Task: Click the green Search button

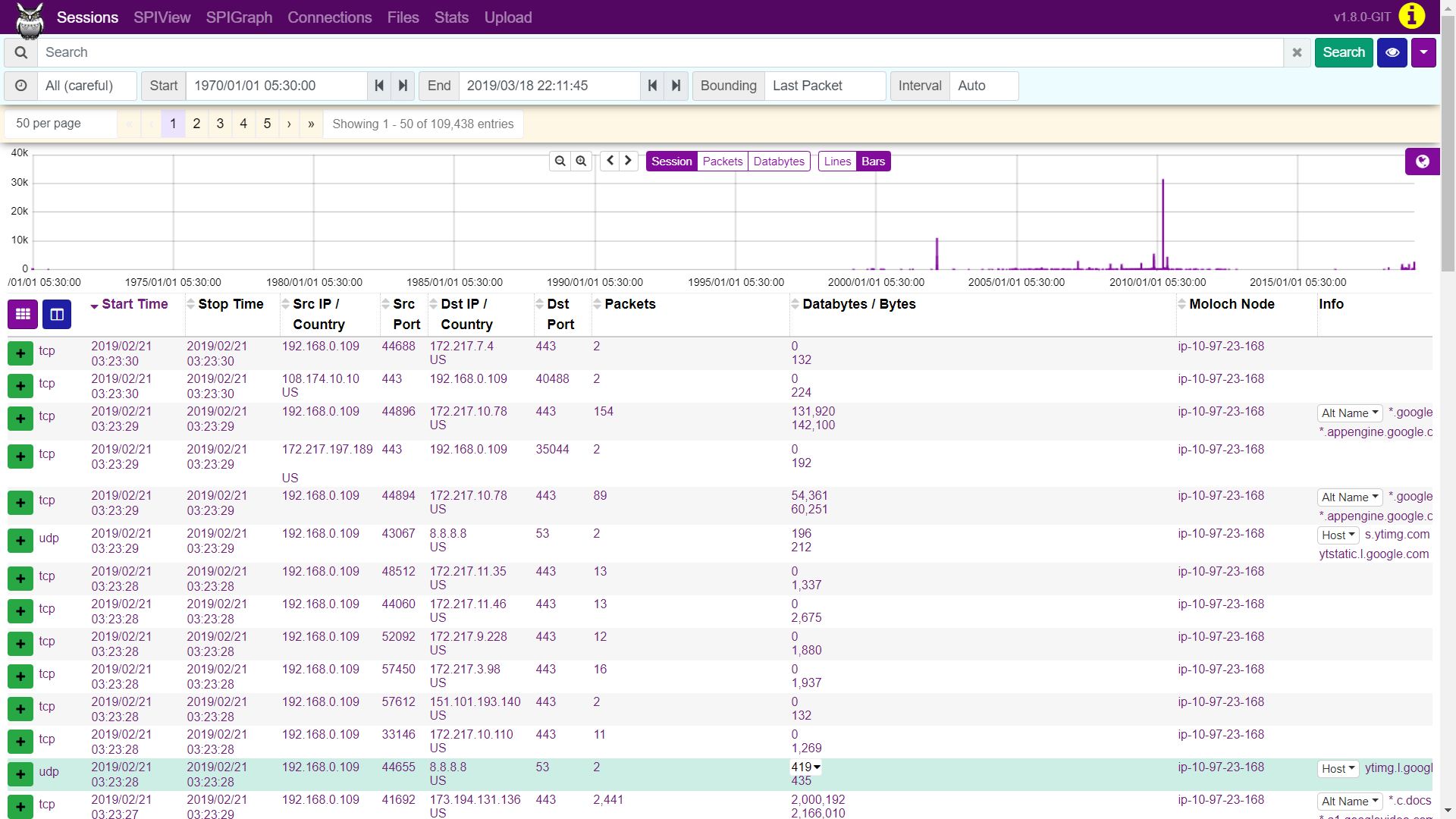Action: point(1344,52)
